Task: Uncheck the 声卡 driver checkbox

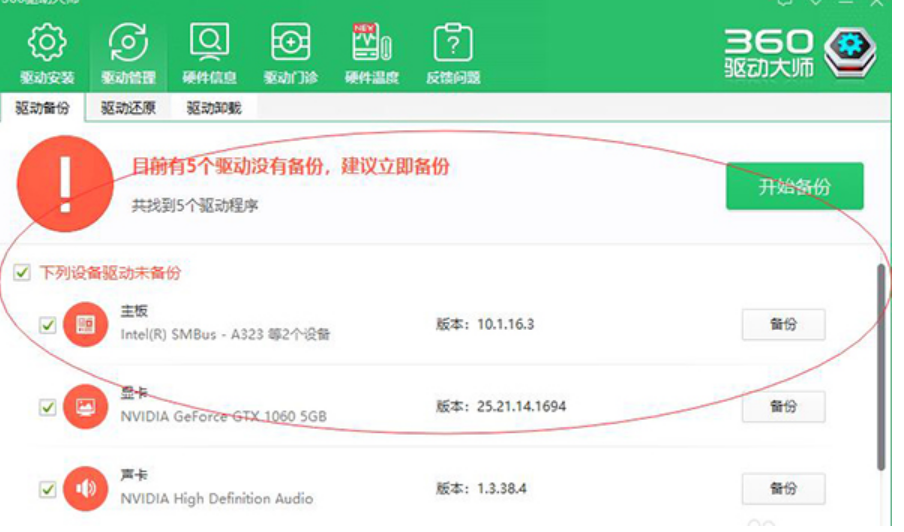Action: [x=47, y=490]
